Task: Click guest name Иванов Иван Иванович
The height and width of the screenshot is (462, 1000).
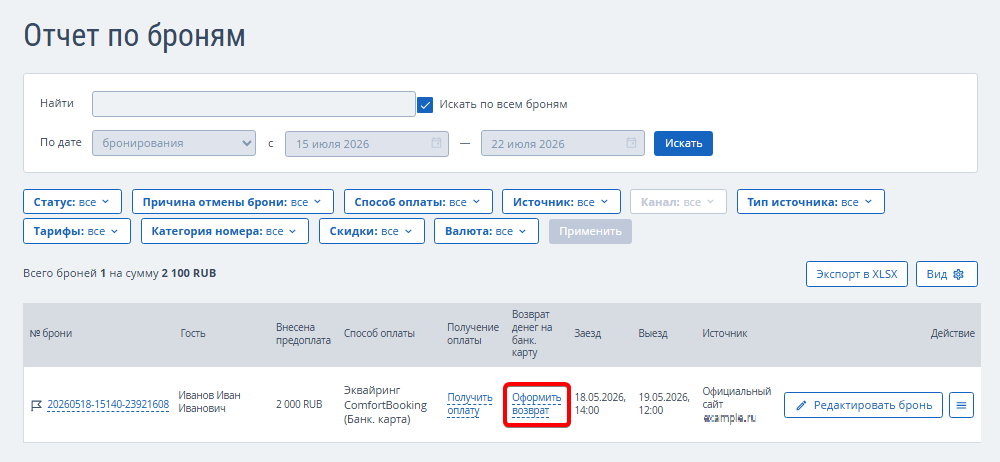Action: point(209,402)
